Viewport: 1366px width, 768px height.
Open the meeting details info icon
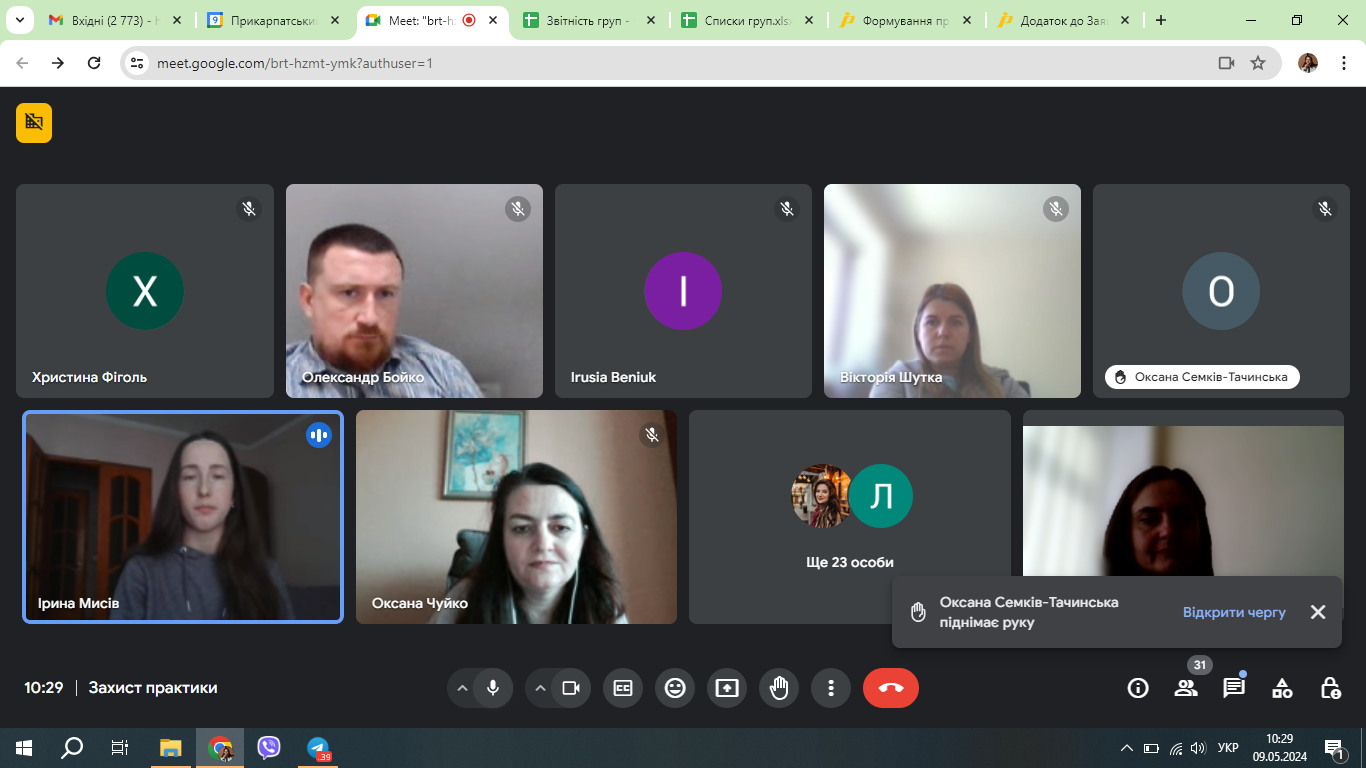[1138, 688]
